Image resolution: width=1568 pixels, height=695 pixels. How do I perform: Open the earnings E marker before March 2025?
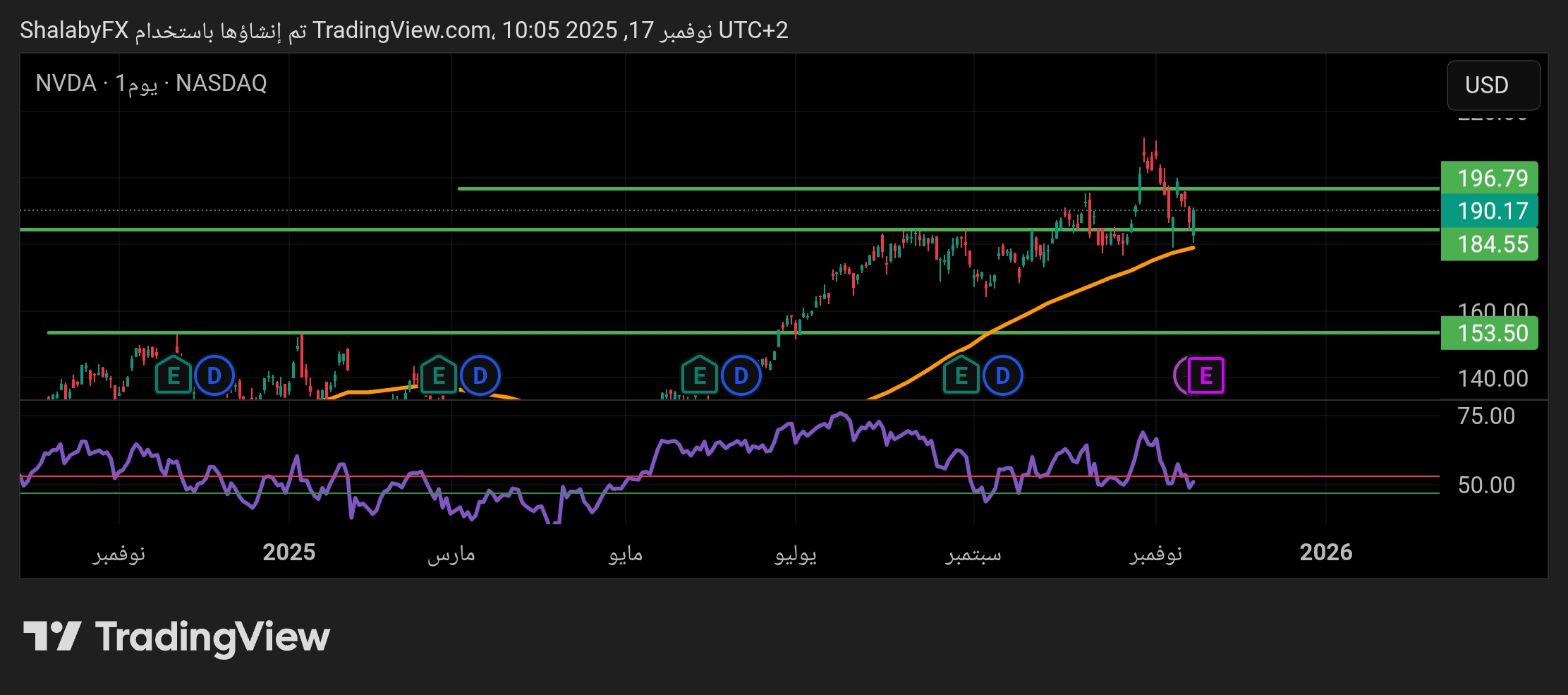click(x=439, y=376)
